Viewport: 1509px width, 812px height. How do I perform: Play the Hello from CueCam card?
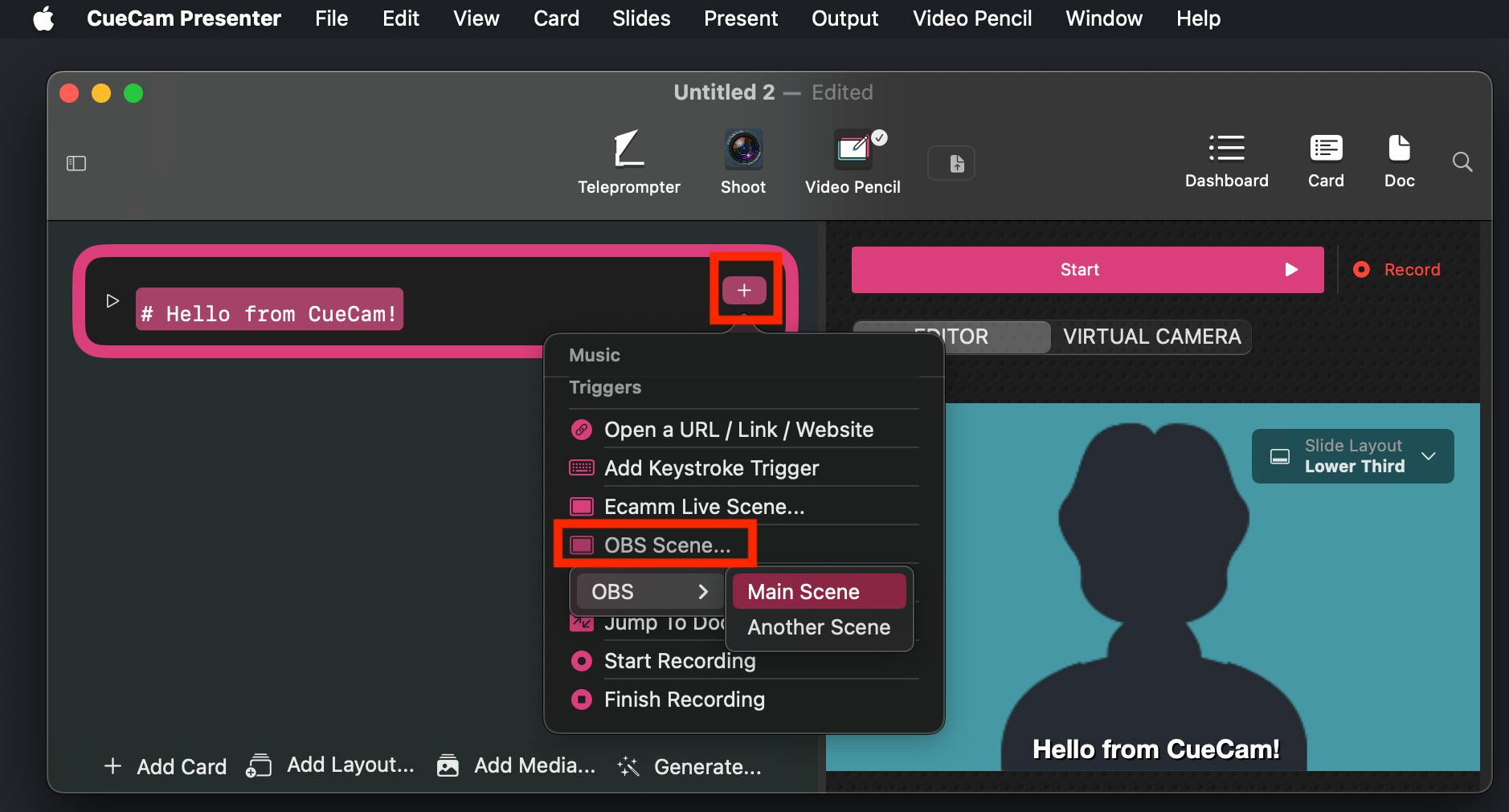[112, 300]
